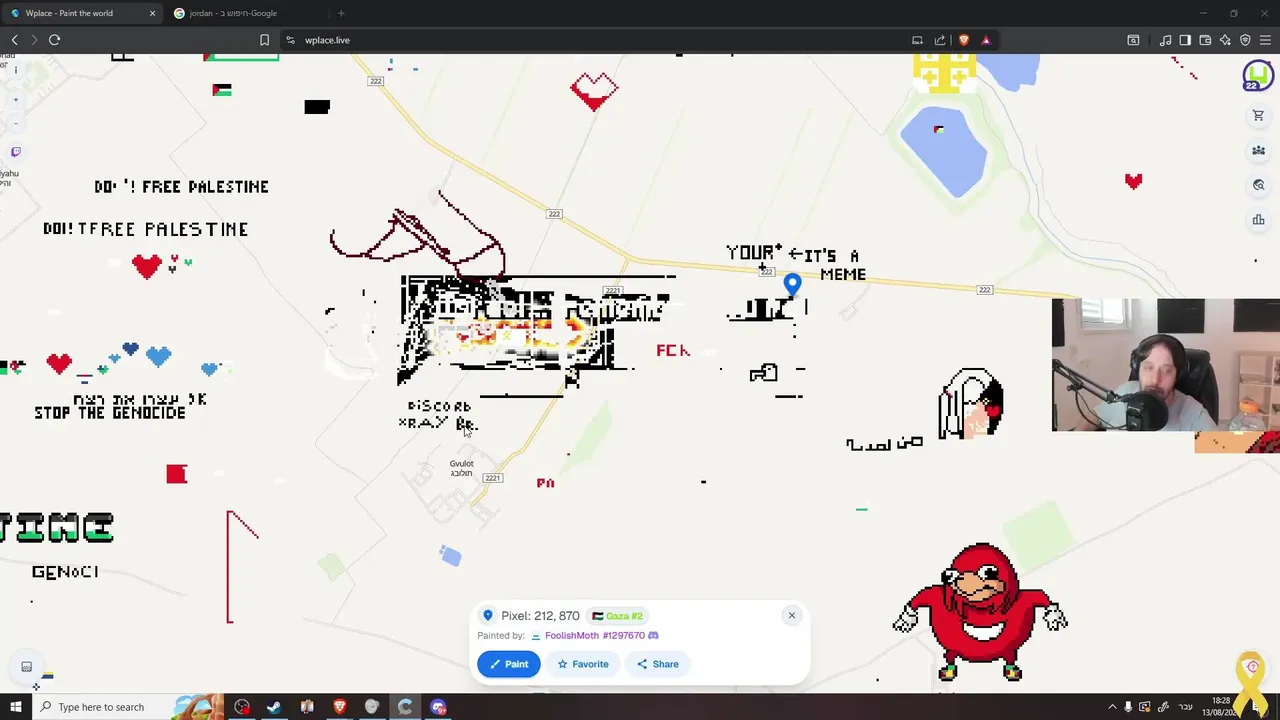This screenshot has width=1280, height=720.
Task: Click the Twitch icon on left edge
Action: click(15, 152)
